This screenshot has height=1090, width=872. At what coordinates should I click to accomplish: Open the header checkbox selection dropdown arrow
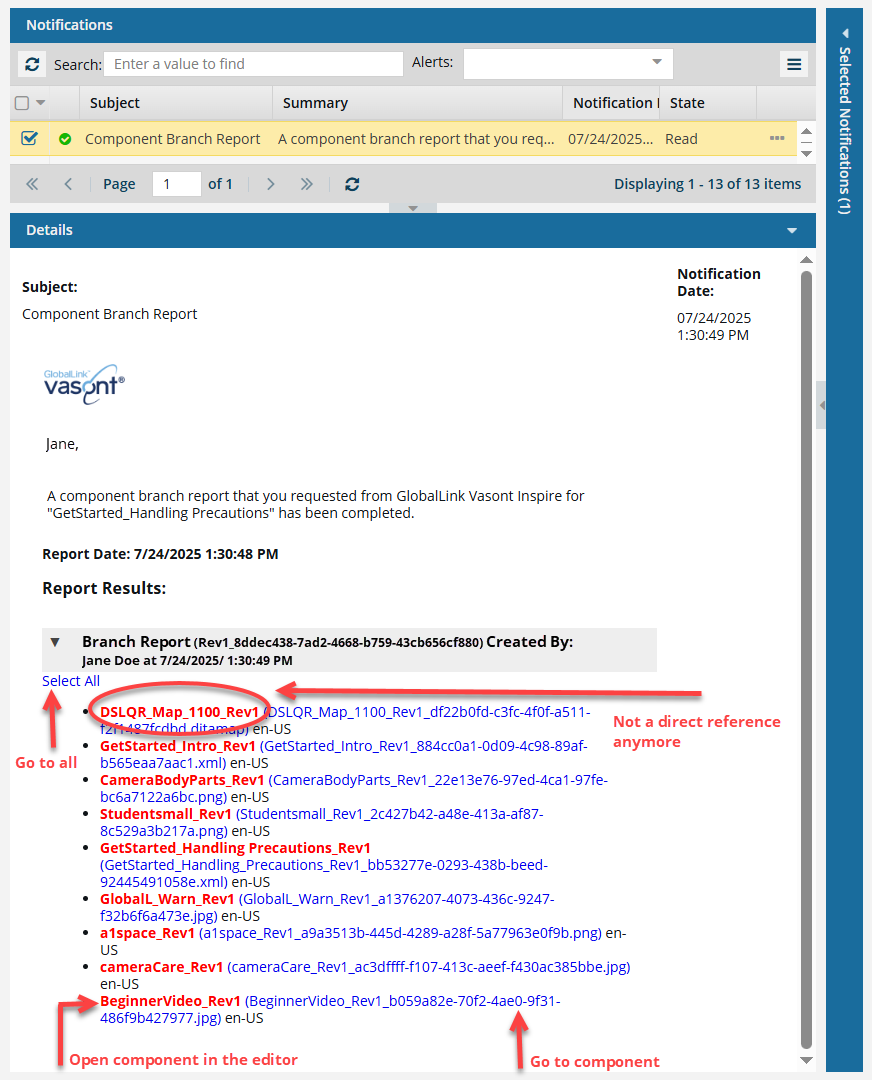point(41,103)
